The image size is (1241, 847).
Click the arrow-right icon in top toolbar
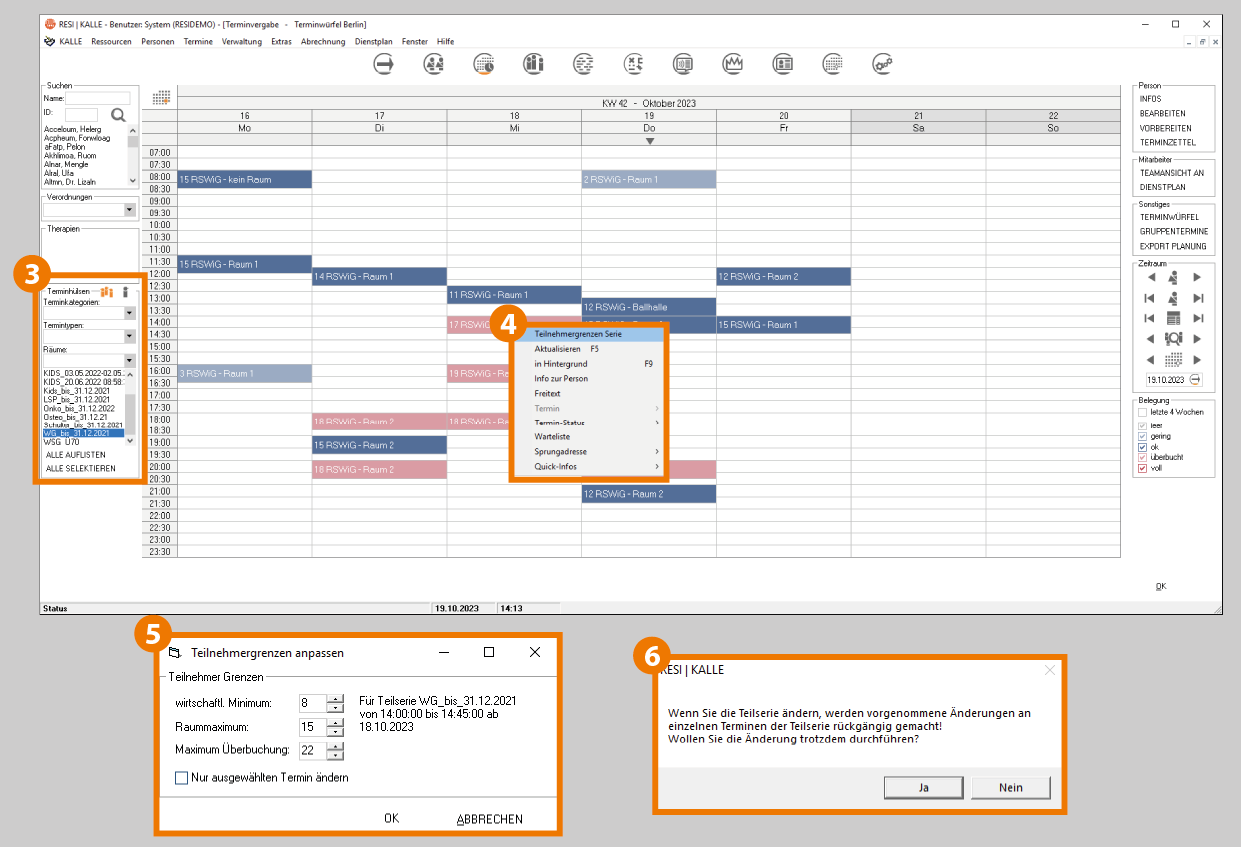pyautogui.click(x=384, y=64)
